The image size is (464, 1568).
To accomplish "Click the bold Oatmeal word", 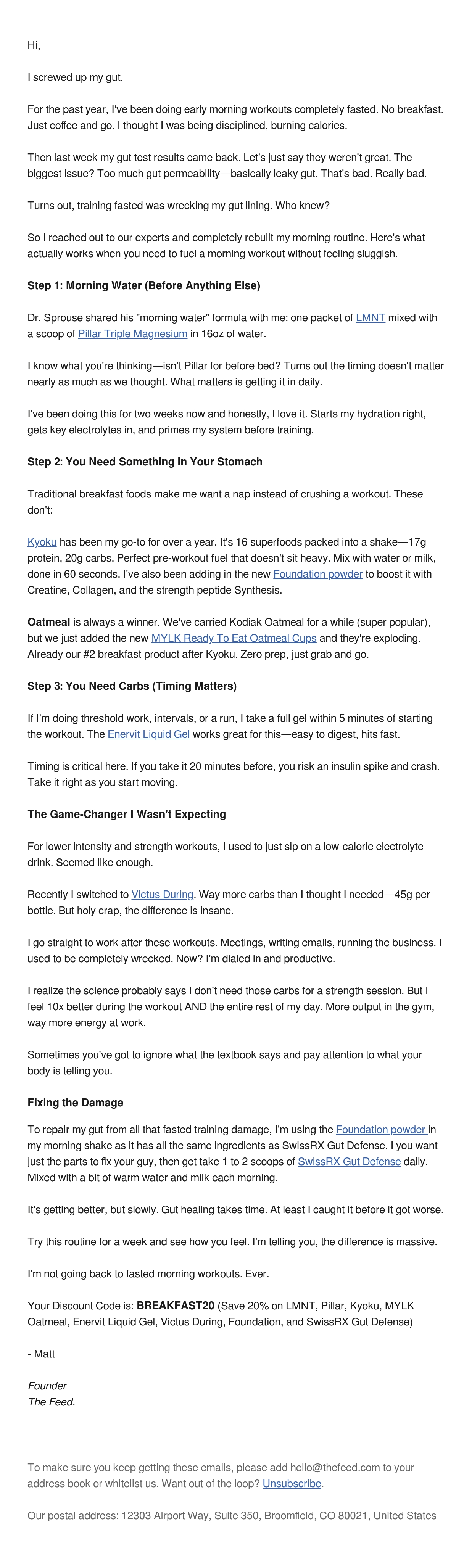I will 49,622.
